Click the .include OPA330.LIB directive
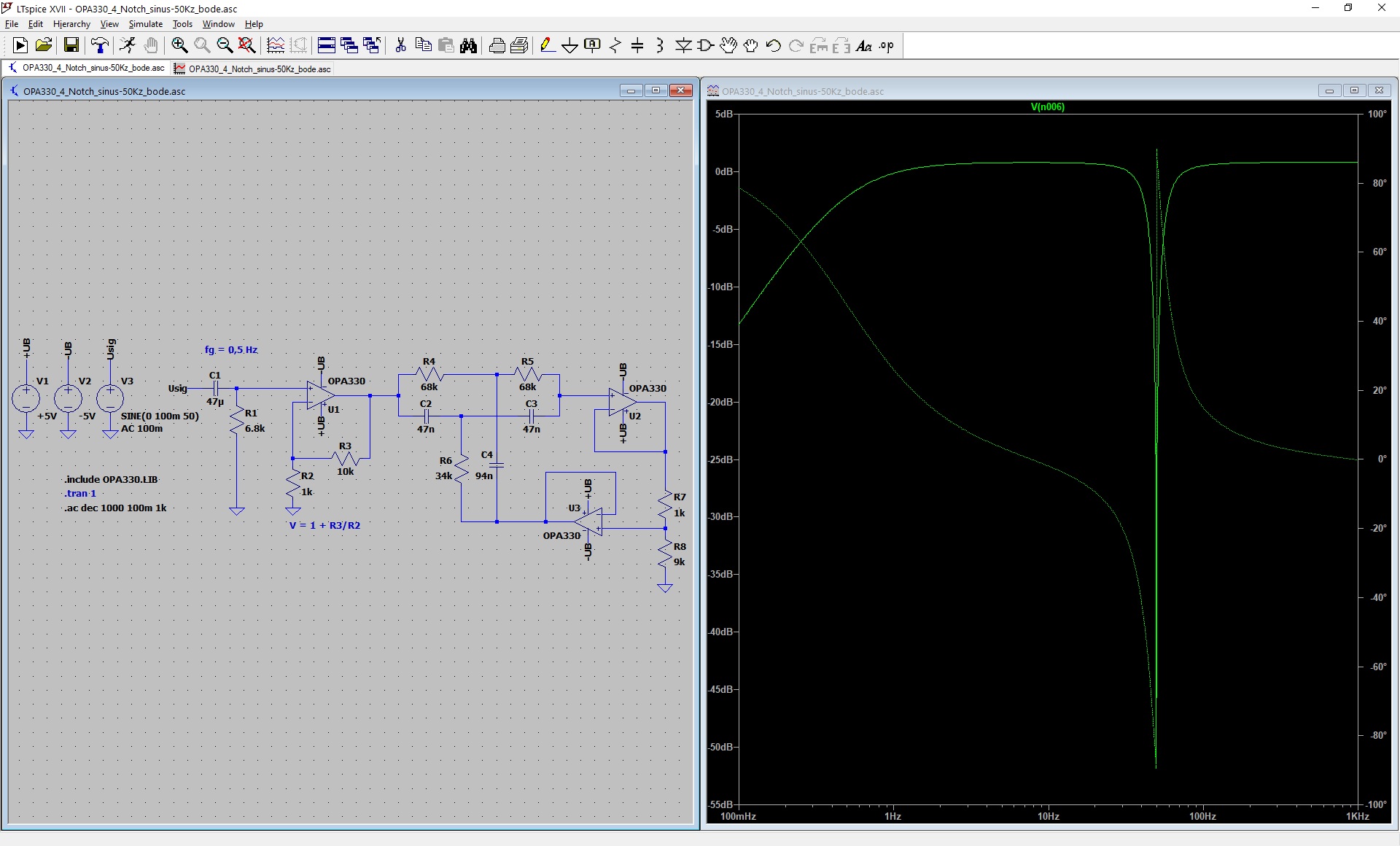The height and width of the screenshot is (846, 1400). click(x=111, y=480)
